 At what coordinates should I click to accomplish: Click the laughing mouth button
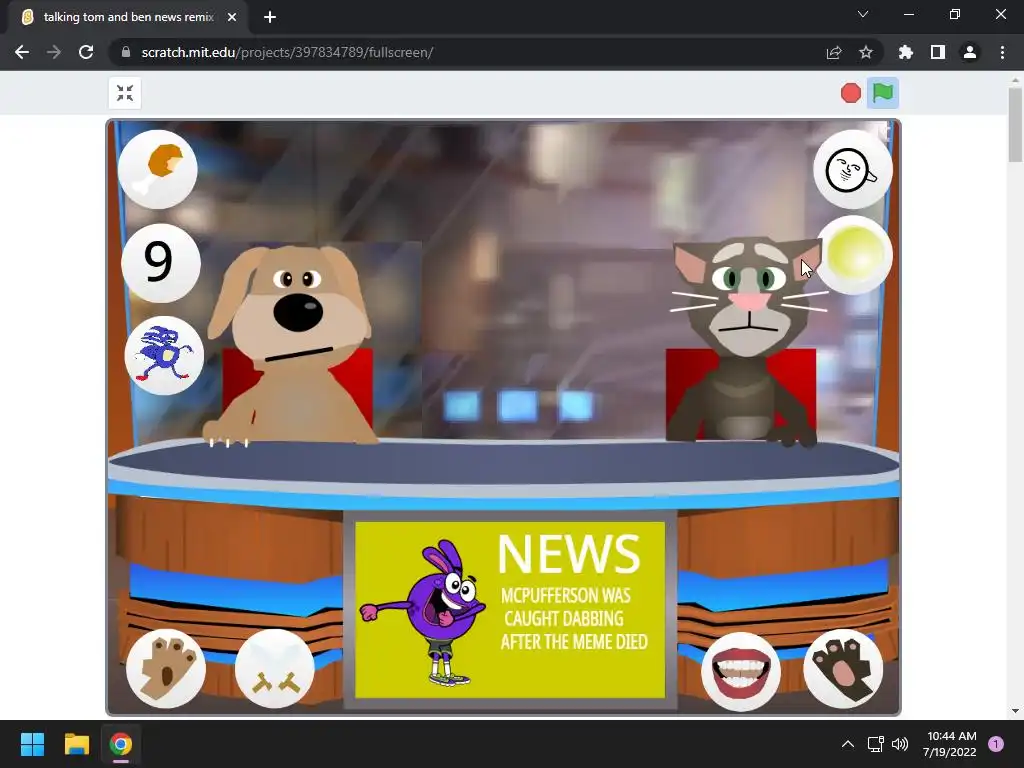[x=741, y=671]
